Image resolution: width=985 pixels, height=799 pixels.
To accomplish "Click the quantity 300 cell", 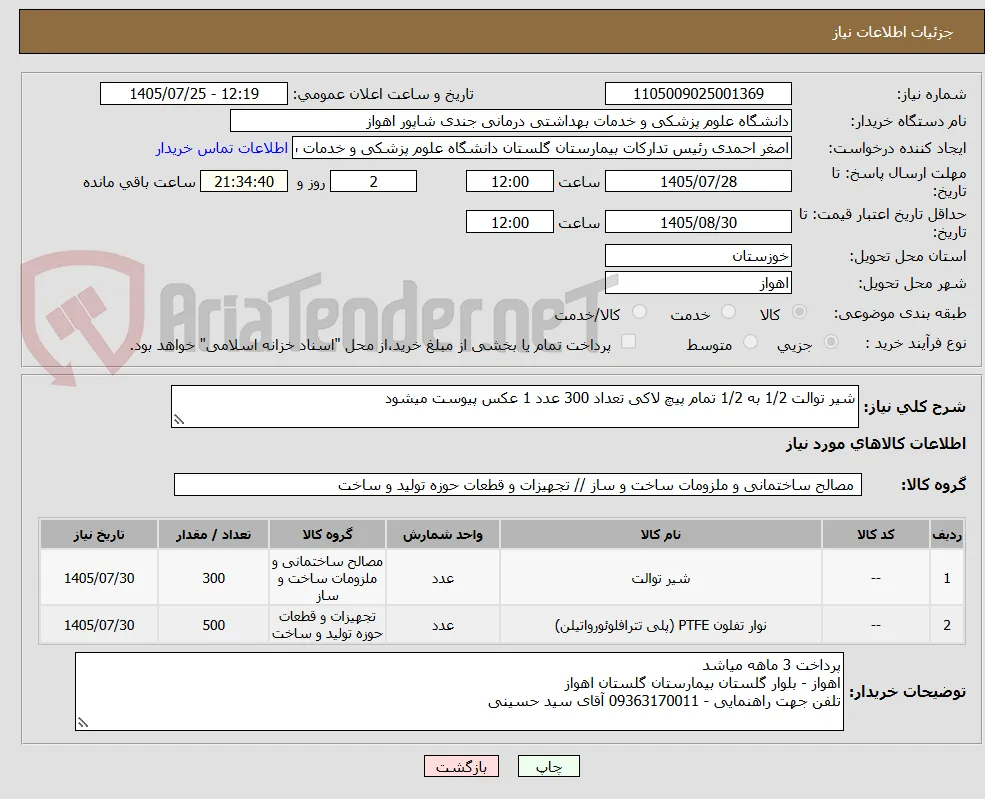I will [214, 578].
